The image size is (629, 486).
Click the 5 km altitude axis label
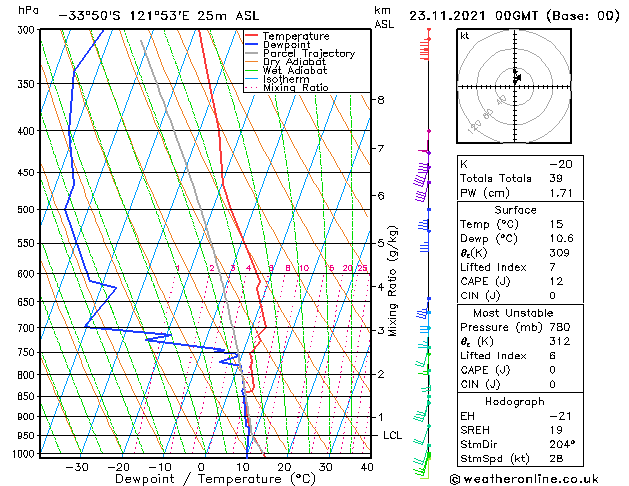381,243
